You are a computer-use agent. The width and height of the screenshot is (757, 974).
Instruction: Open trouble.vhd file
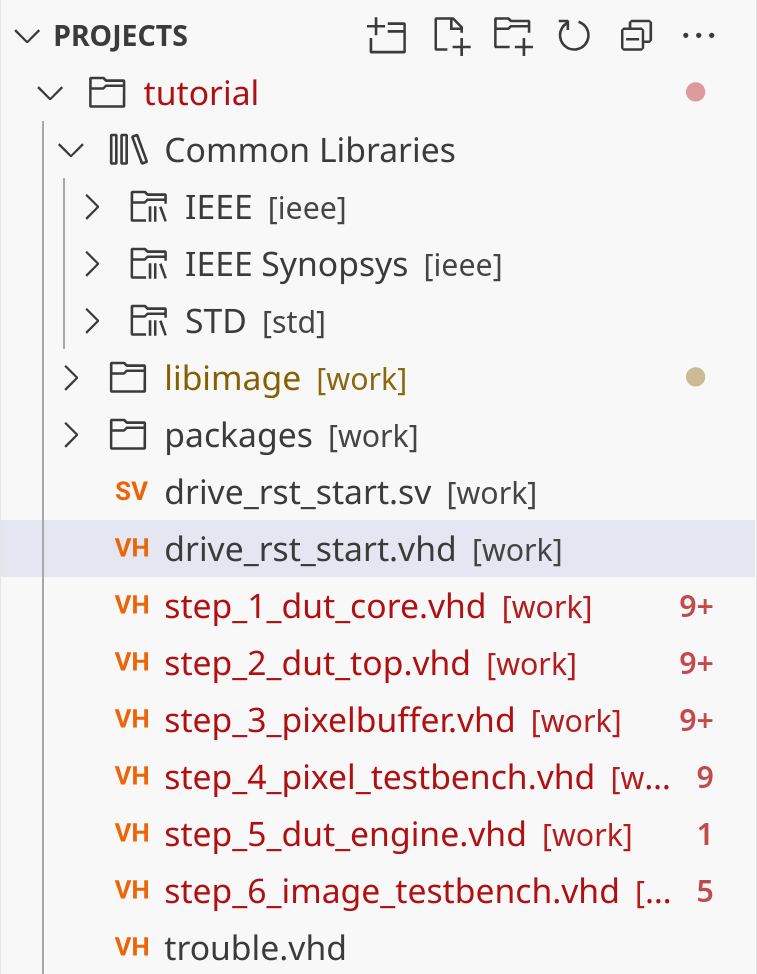coord(255,947)
